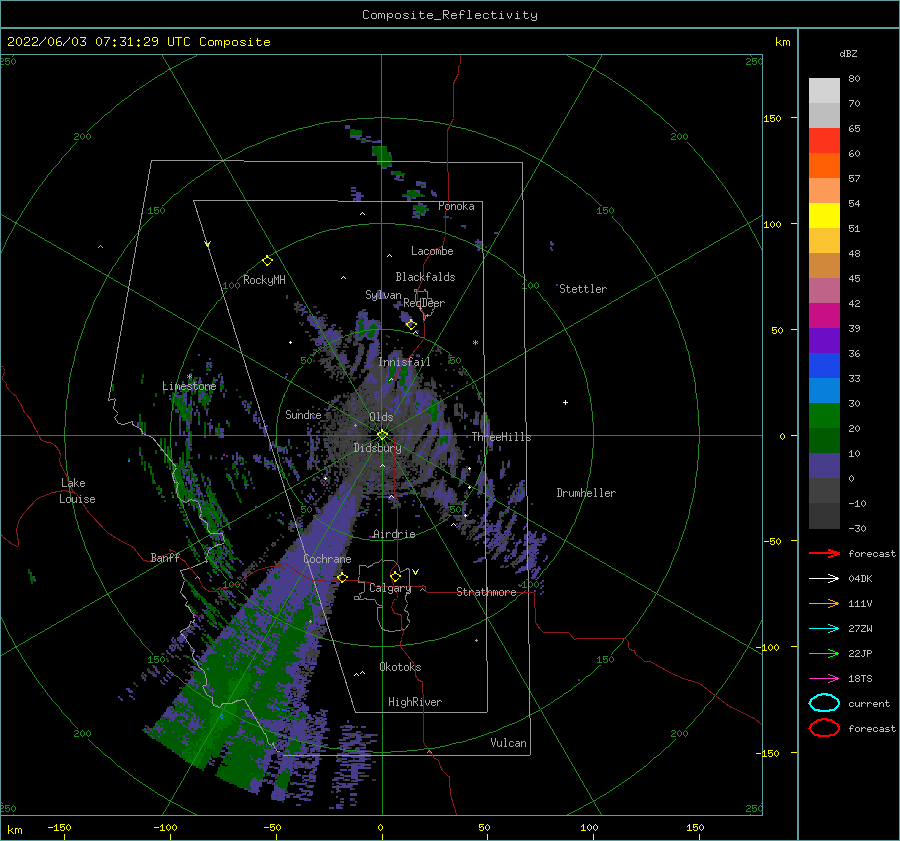Click the Okotoks city label

click(x=400, y=667)
